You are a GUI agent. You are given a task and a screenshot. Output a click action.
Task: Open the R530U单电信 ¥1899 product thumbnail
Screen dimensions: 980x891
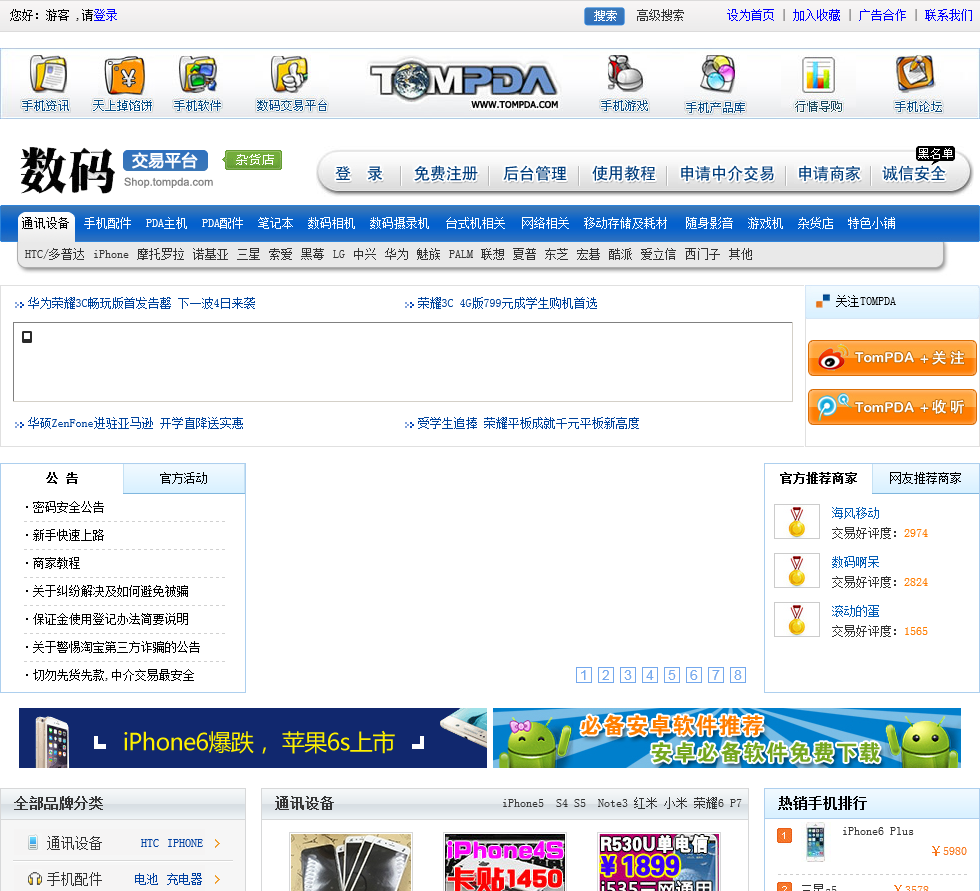[x=659, y=862]
